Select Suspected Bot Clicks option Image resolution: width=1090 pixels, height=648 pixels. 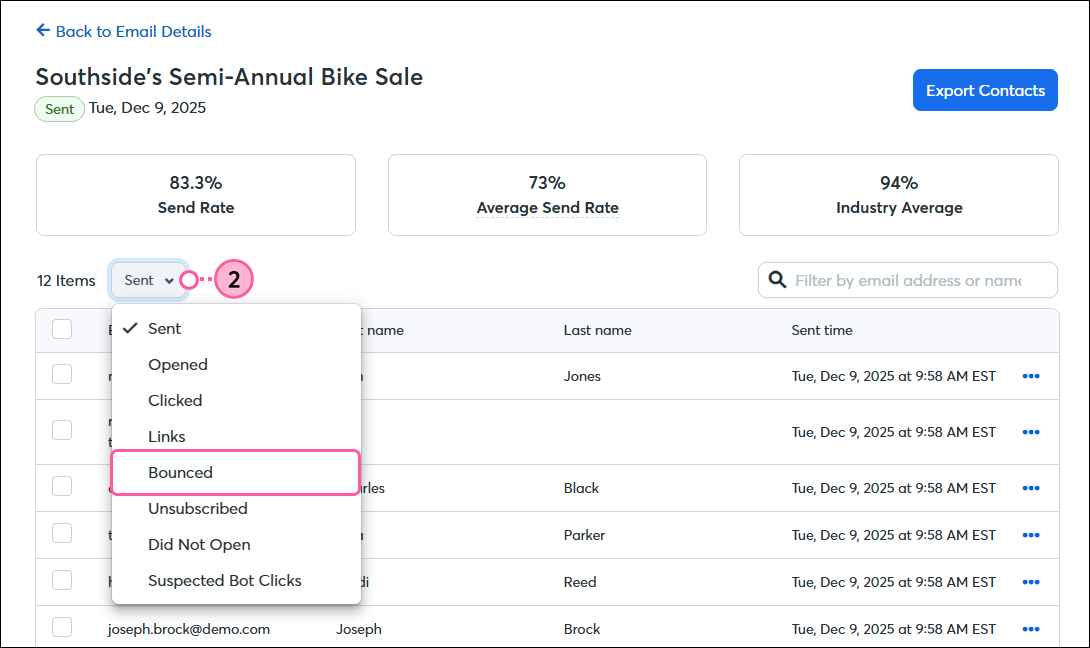point(224,580)
